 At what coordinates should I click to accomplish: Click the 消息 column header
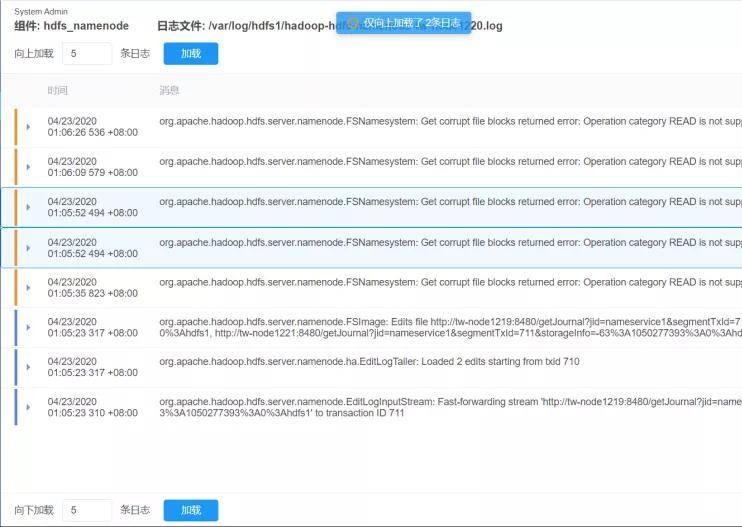[169, 90]
